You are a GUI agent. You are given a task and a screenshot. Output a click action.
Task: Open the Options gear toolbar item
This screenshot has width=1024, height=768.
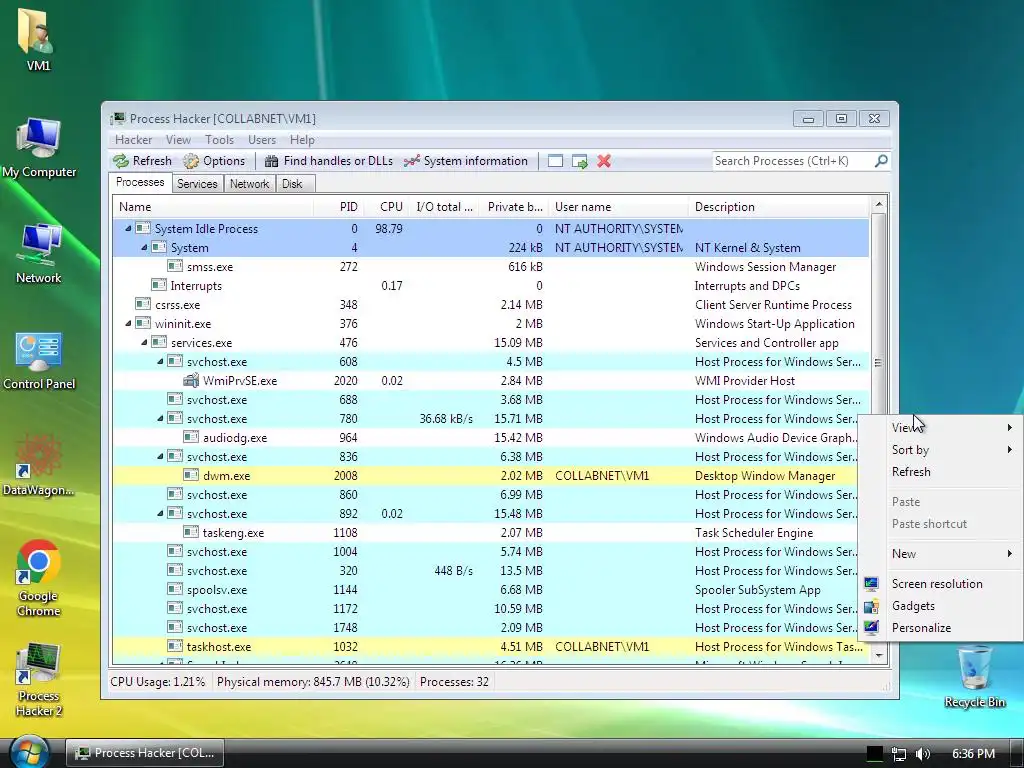point(214,161)
